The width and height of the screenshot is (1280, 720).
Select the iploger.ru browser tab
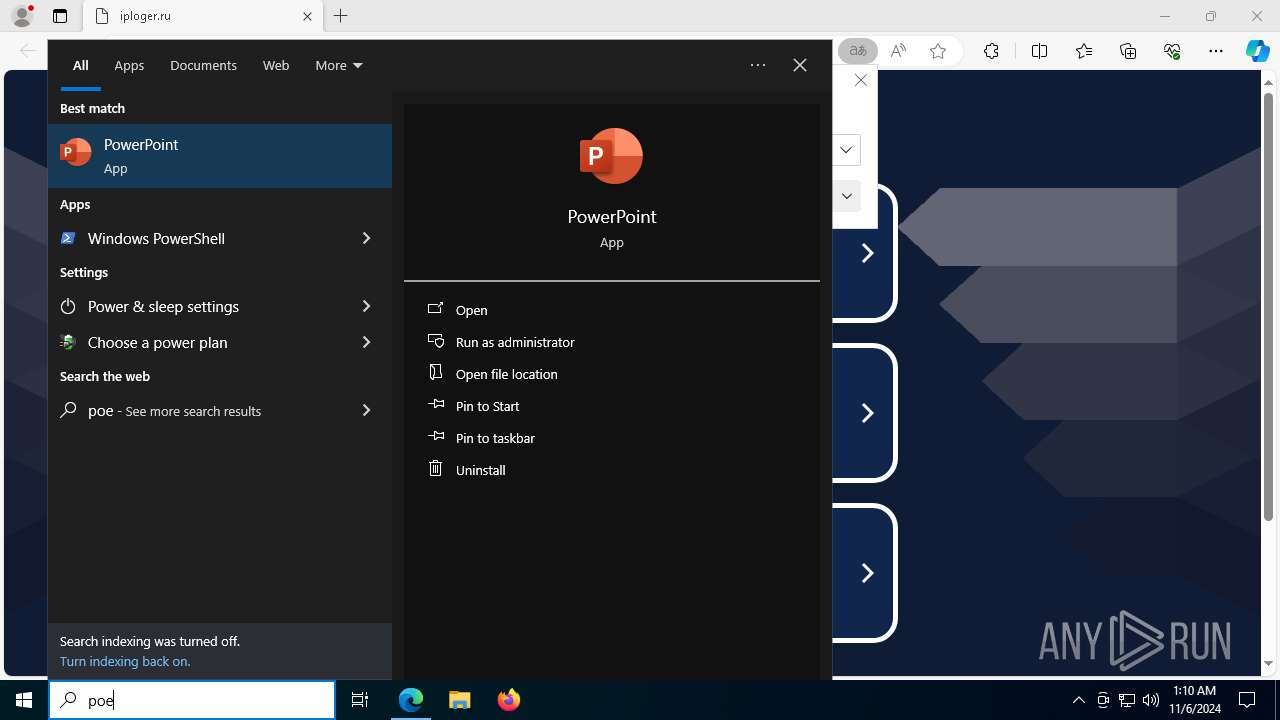click(x=203, y=16)
